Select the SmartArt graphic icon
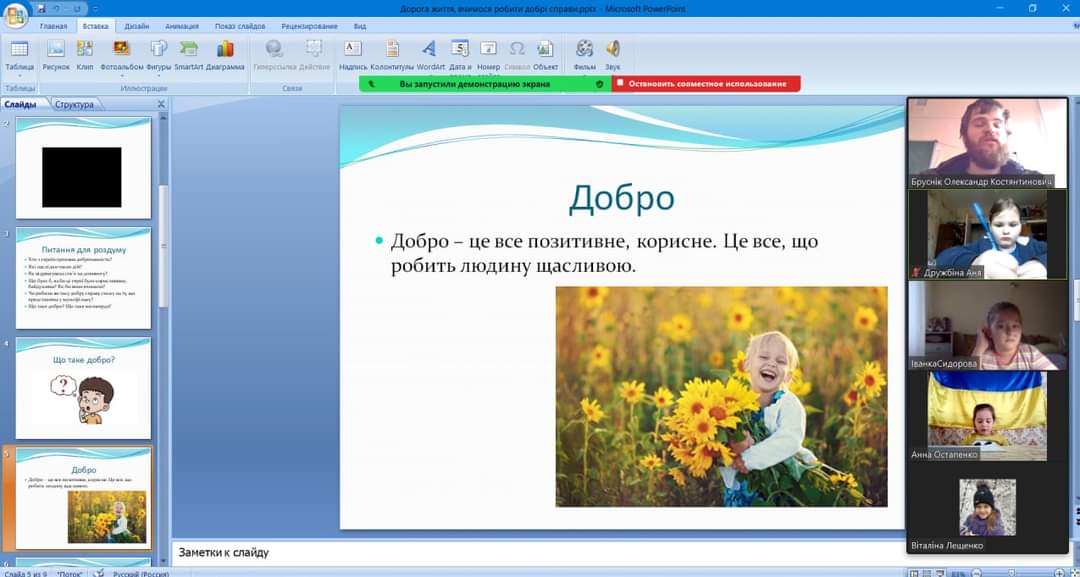Image resolution: width=1080 pixels, height=577 pixels. (x=188, y=55)
